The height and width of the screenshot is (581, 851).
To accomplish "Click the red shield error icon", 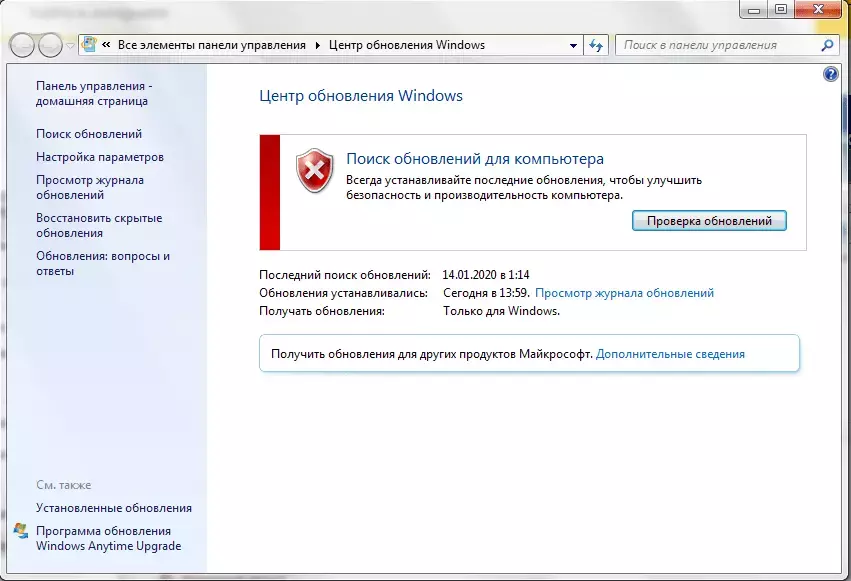I will 315,170.
